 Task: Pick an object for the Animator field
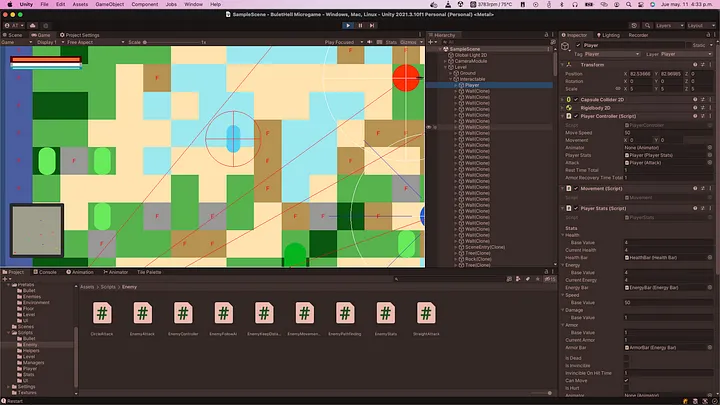[x=710, y=148]
